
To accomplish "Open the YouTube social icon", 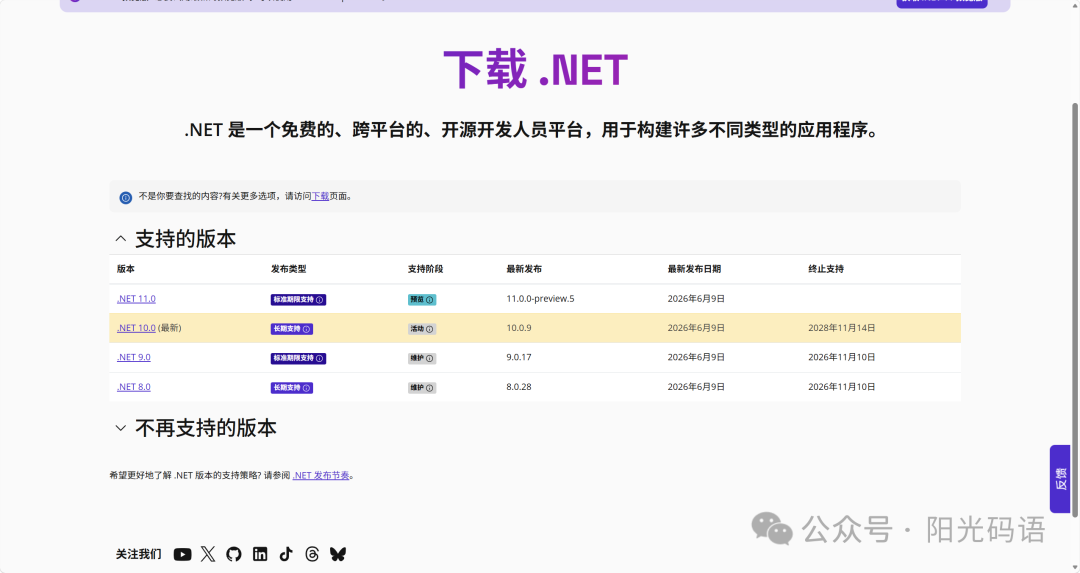I will pos(183,554).
